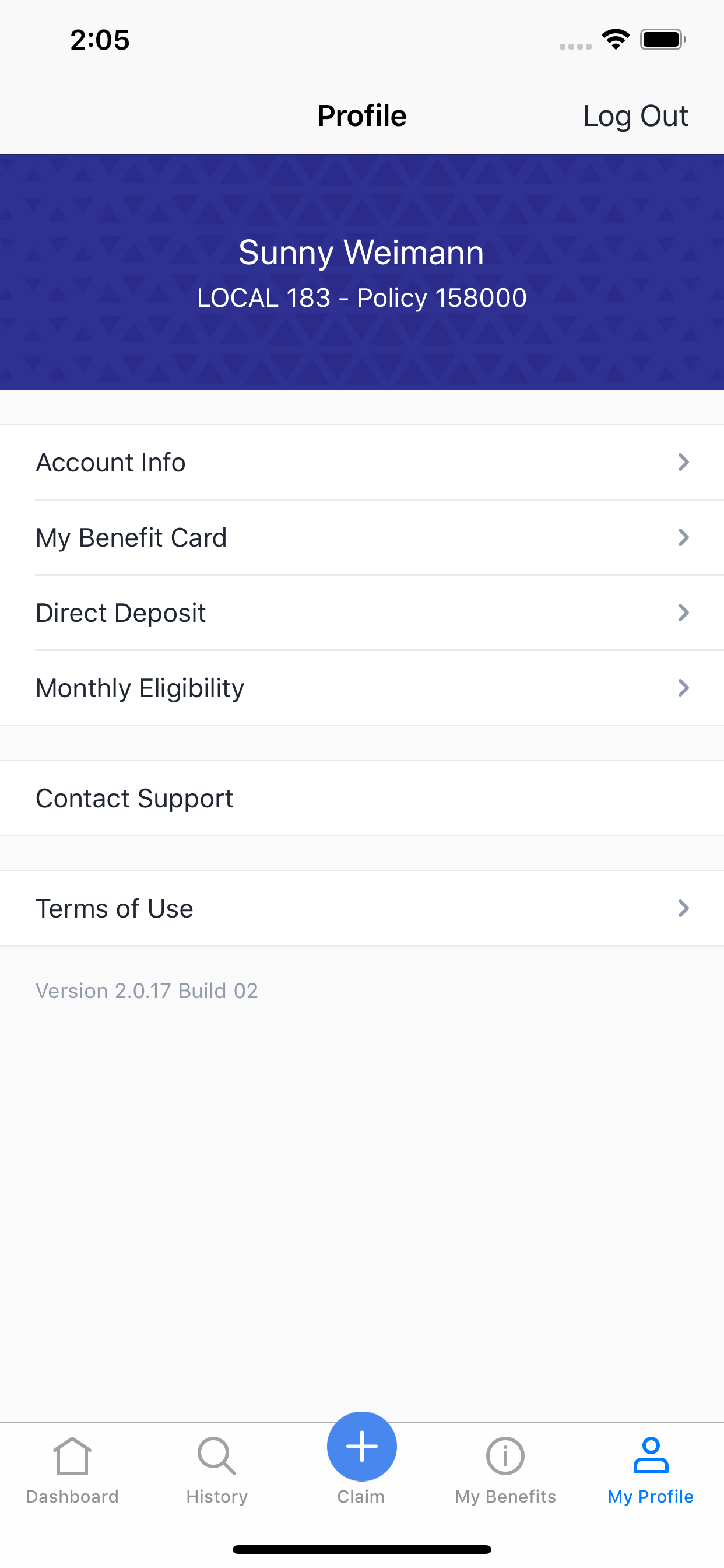Open My Benefits info icon
Viewport: 724px width, 1568px height.
[x=505, y=1456]
